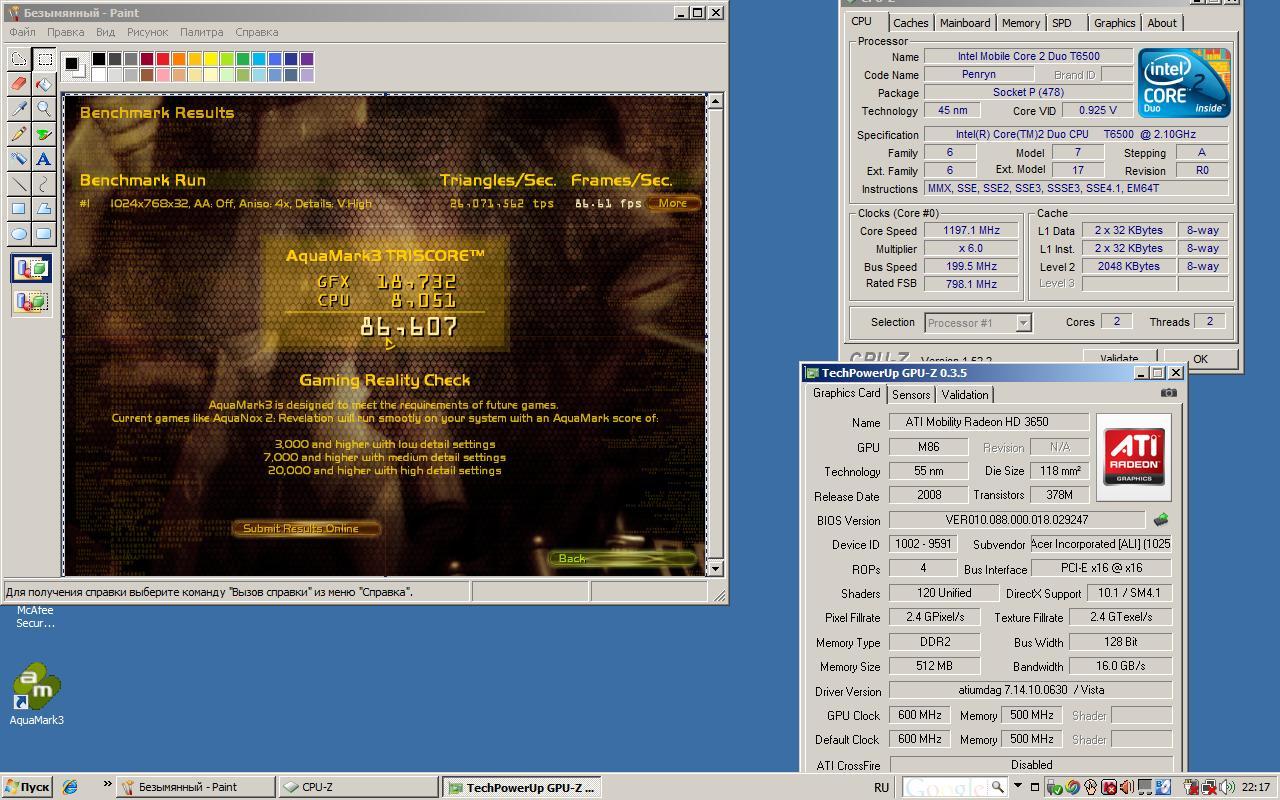Click Submit Results Online in the image
Image resolution: width=1280 pixels, height=800 pixels.
pos(308,528)
